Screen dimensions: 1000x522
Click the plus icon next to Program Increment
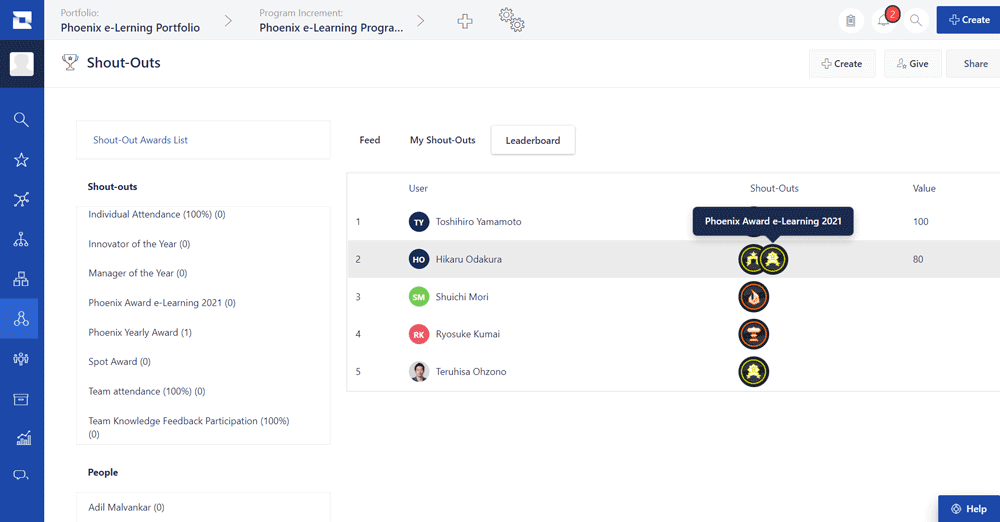coord(465,21)
